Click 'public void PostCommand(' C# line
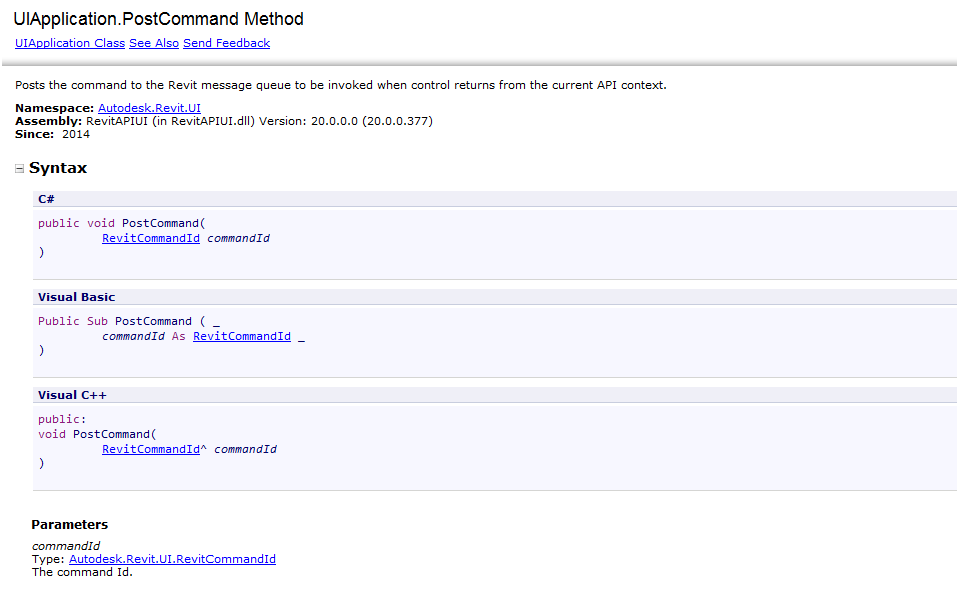Image resolution: width=957 pixels, height=597 pixels. click(121, 223)
